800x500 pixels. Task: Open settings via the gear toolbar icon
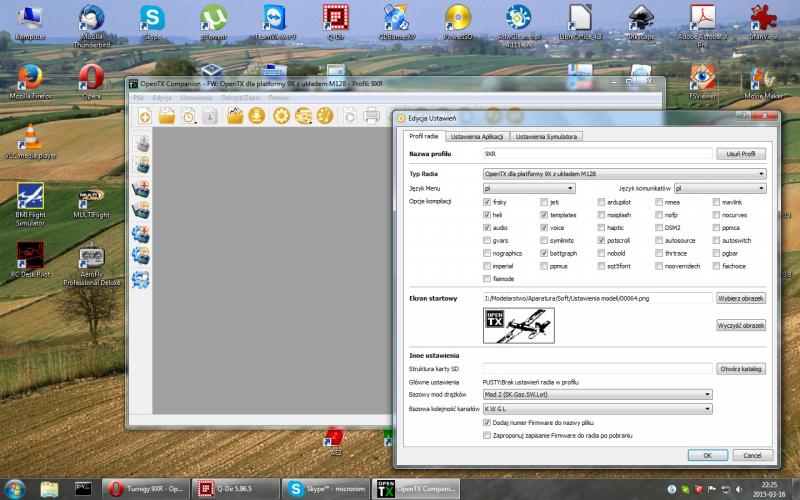pyautogui.click(x=280, y=116)
